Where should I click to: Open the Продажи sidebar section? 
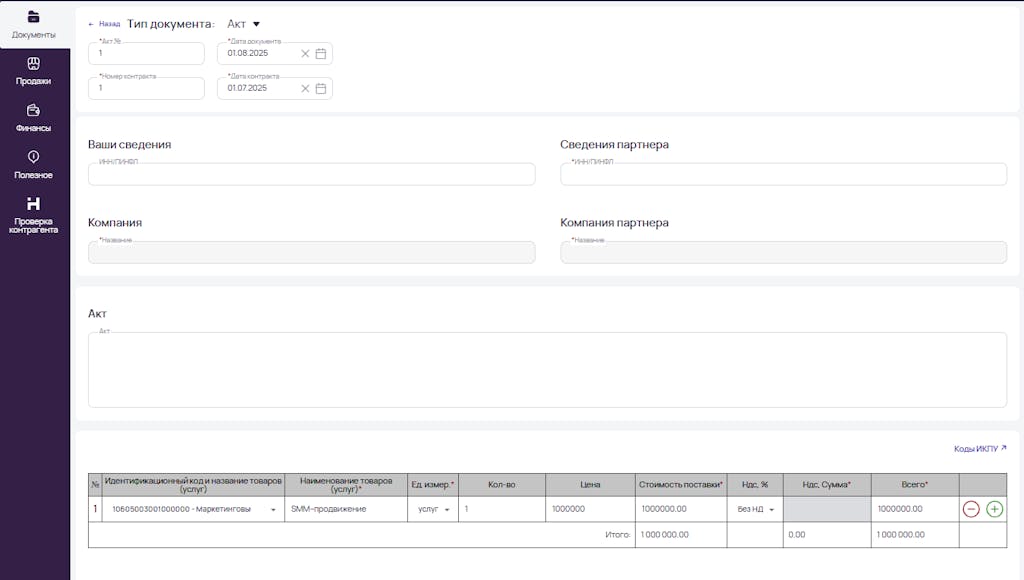[x=33, y=72]
